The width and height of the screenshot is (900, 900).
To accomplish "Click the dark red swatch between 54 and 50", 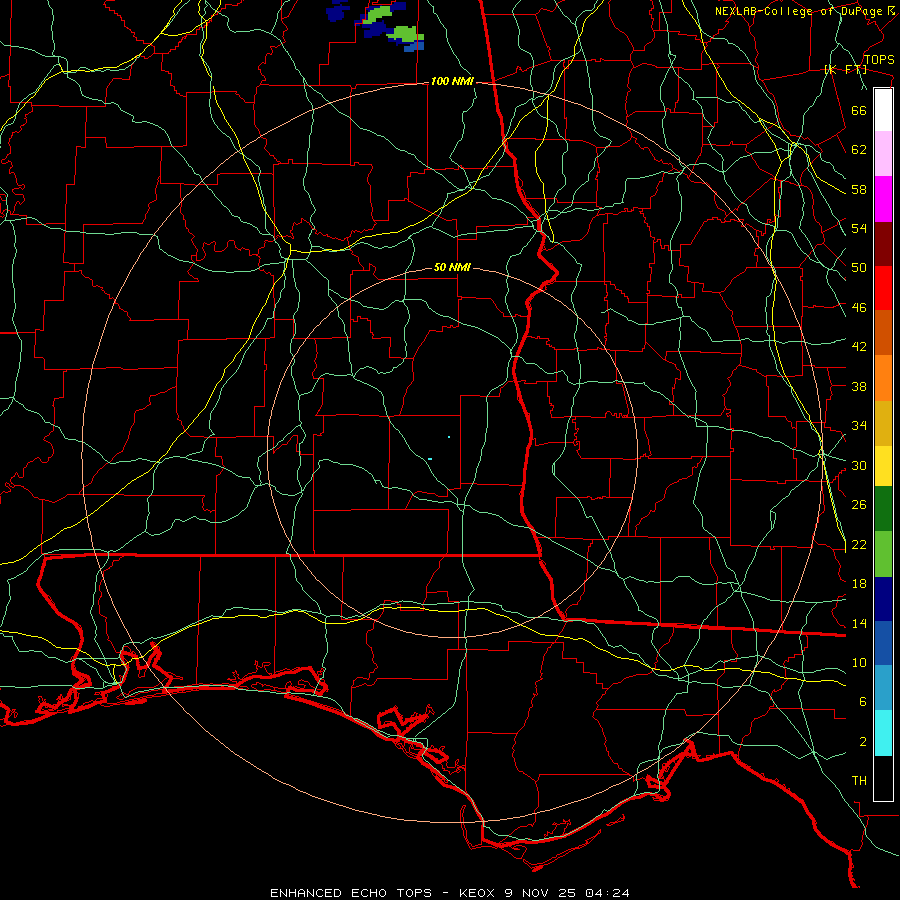I will coord(883,243).
